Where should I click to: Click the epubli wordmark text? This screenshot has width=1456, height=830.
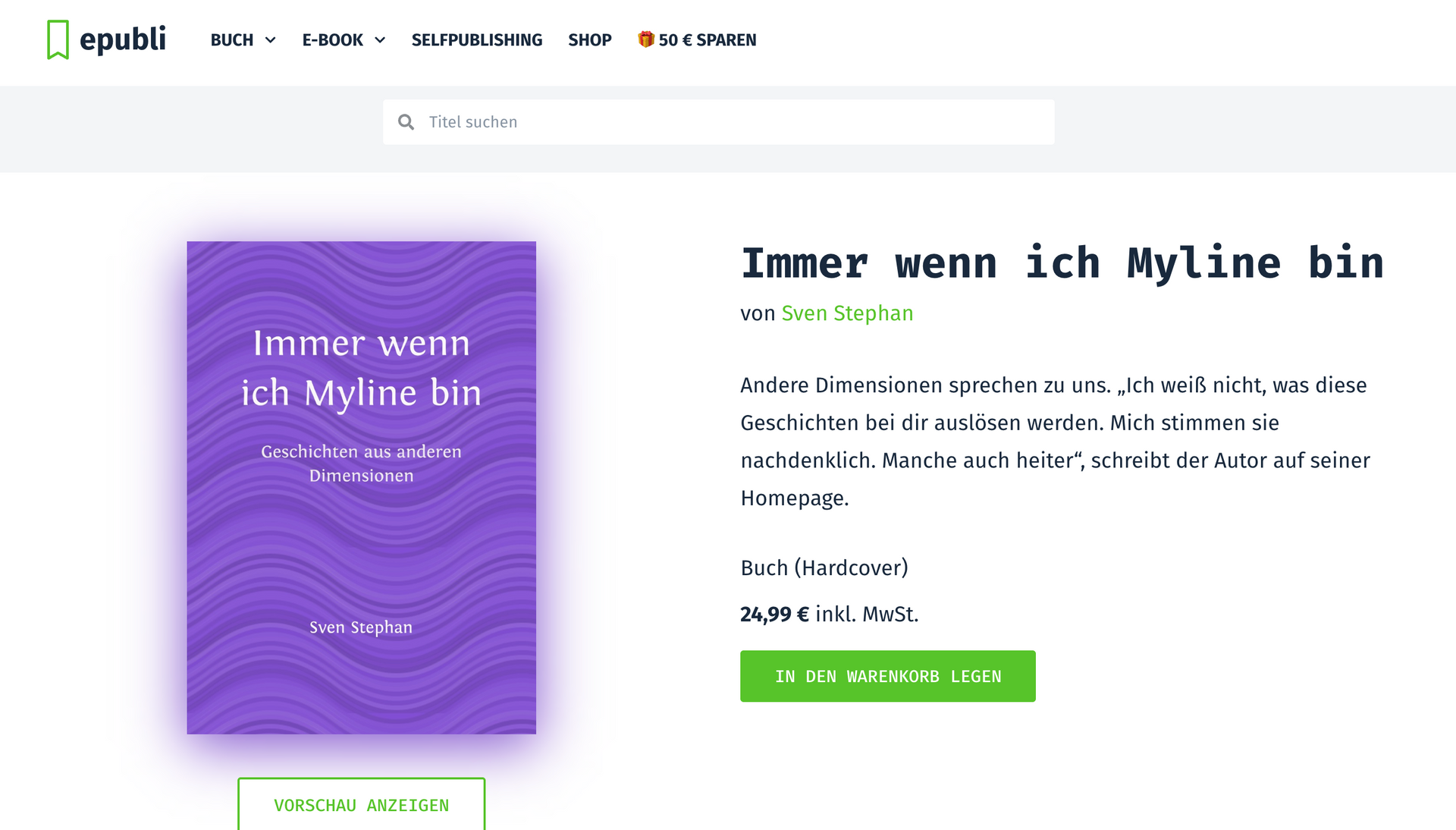pyautogui.click(x=123, y=39)
